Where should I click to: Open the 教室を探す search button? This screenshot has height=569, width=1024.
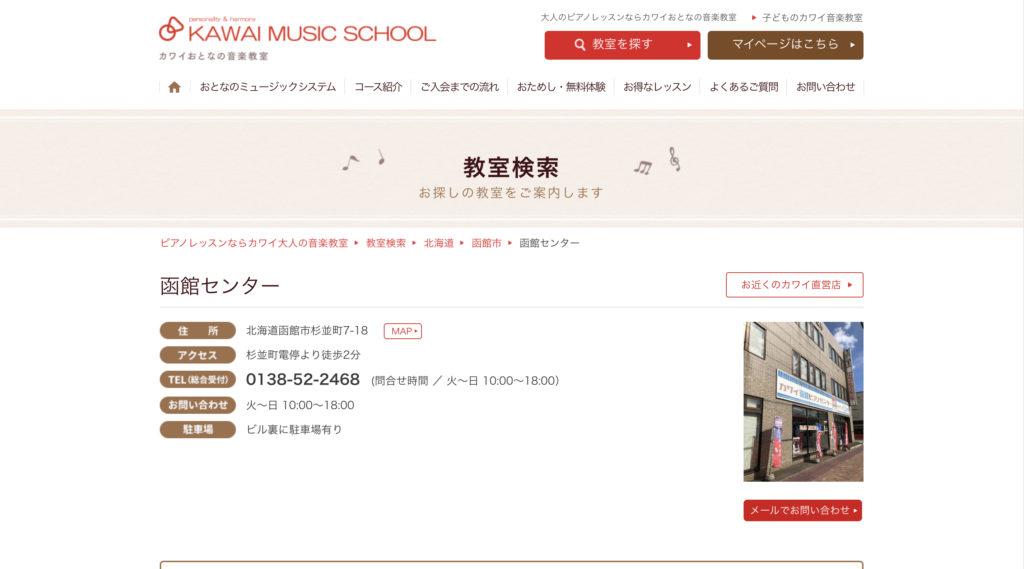(x=622, y=45)
